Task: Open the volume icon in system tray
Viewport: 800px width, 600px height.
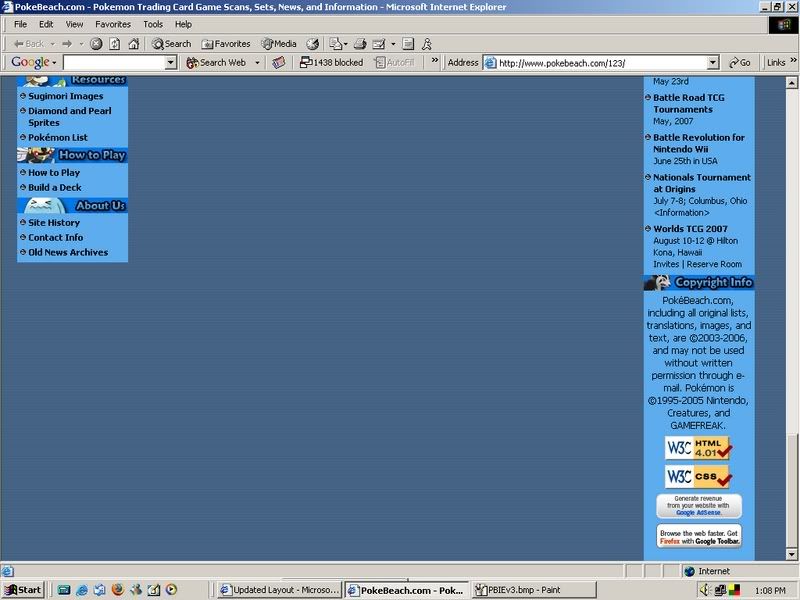Action: click(x=705, y=590)
